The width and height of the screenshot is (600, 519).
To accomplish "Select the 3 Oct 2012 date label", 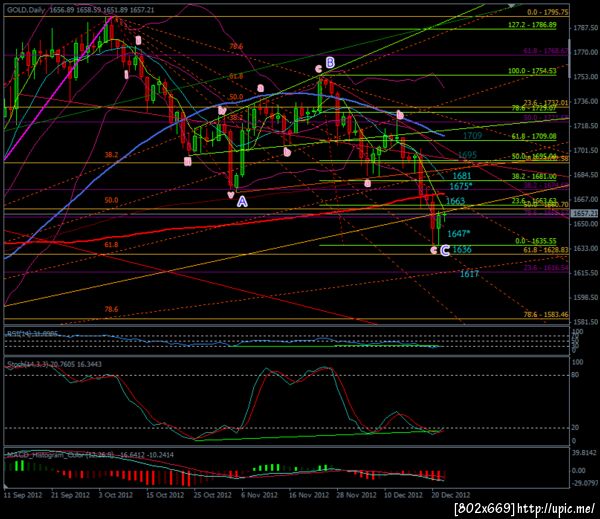I will (116, 495).
